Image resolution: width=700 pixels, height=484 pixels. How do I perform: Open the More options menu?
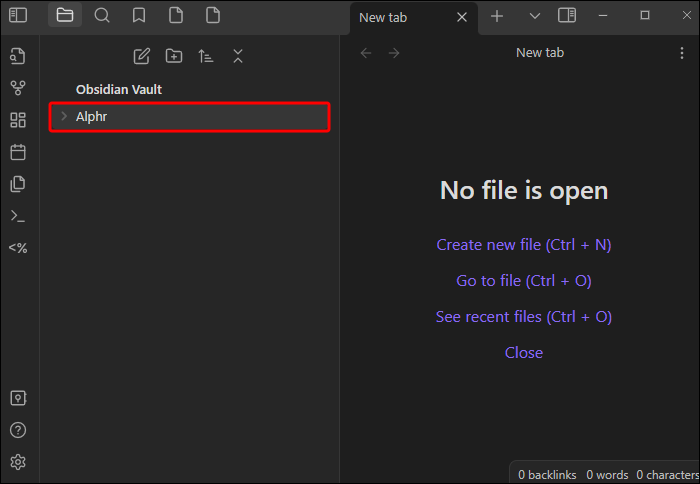click(x=683, y=53)
